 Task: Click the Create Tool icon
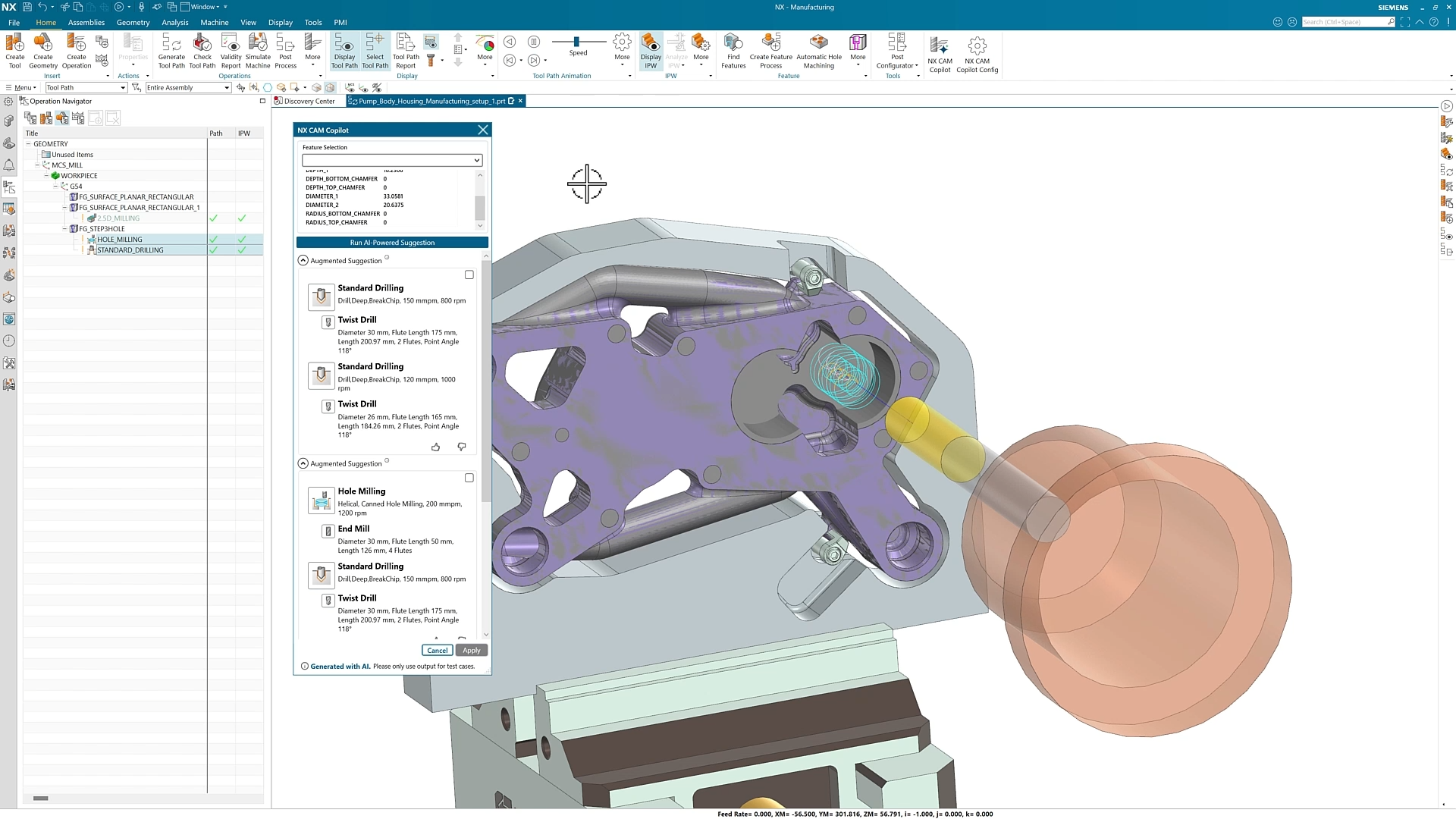click(14, 43)
